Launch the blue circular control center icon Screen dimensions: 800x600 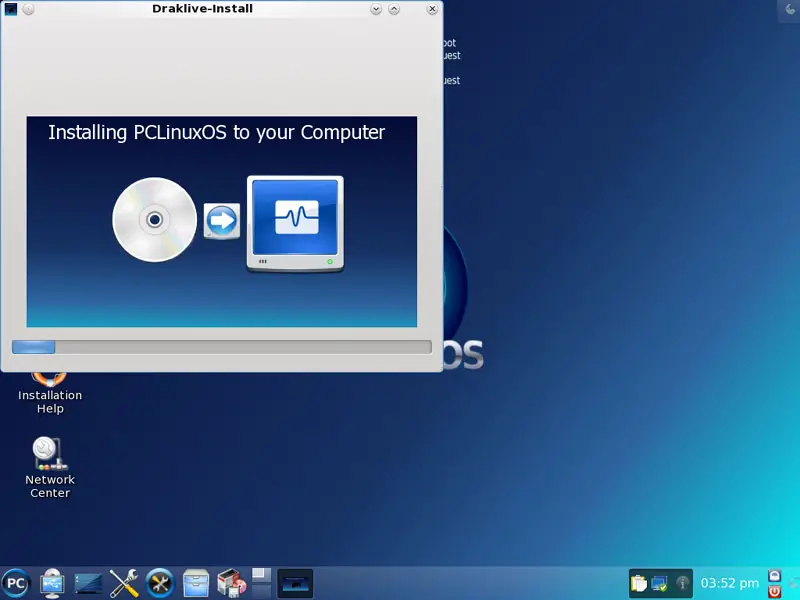click(x=160, y=583)
